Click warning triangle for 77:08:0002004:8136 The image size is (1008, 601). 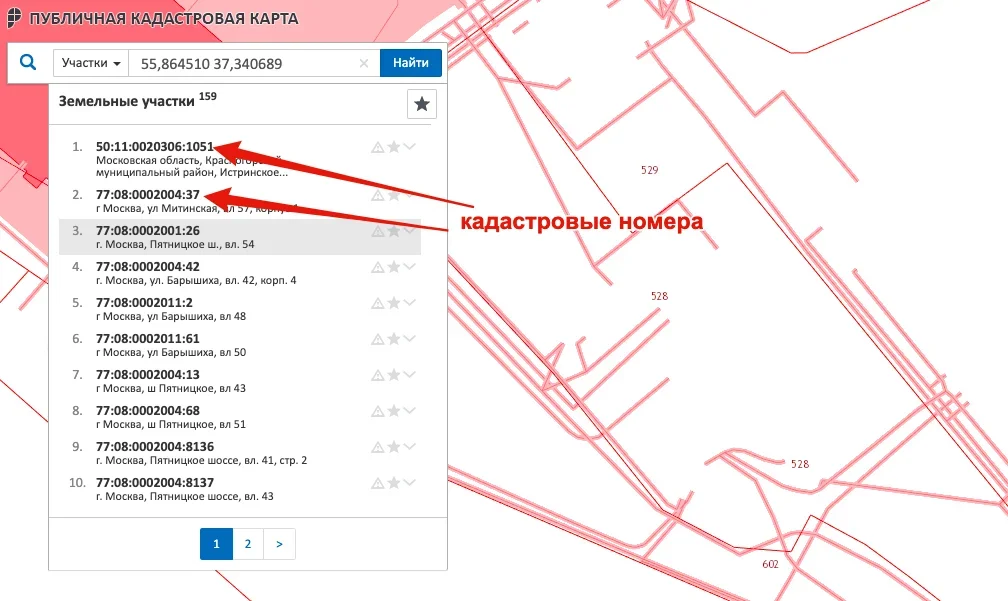click(378, 447)
